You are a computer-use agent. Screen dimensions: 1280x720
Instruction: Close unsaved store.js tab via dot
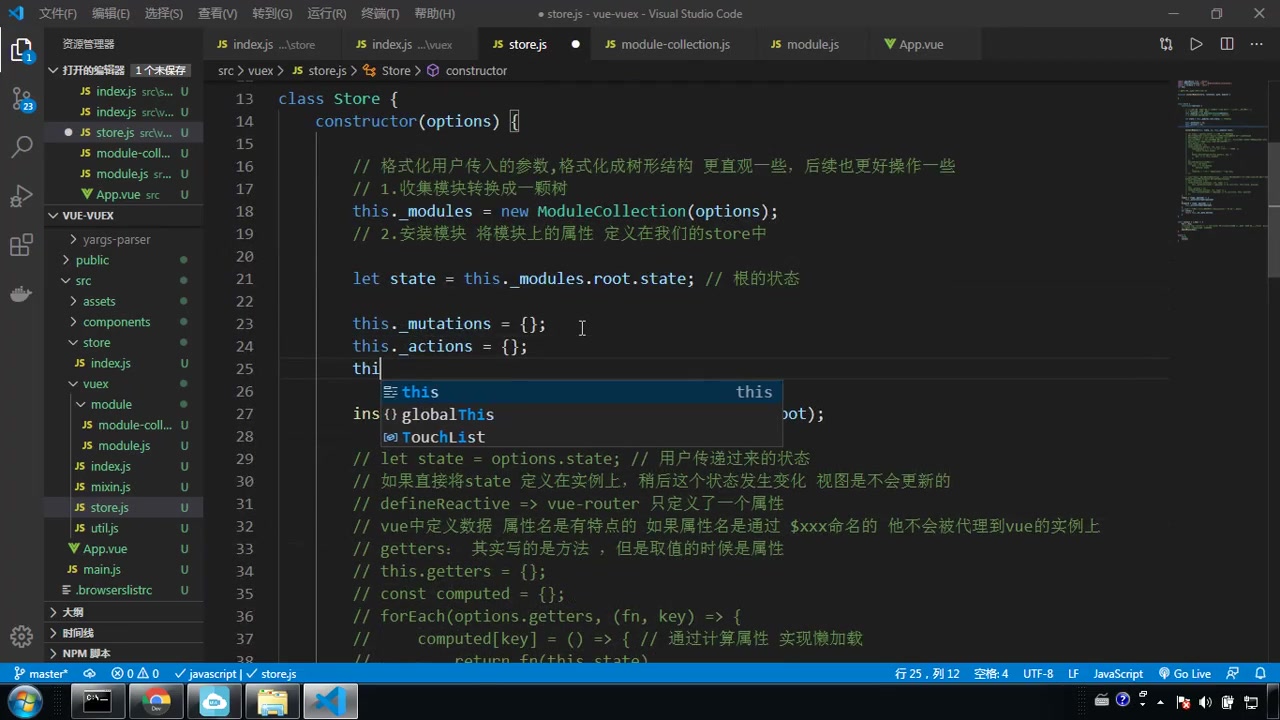click(576, 44)
